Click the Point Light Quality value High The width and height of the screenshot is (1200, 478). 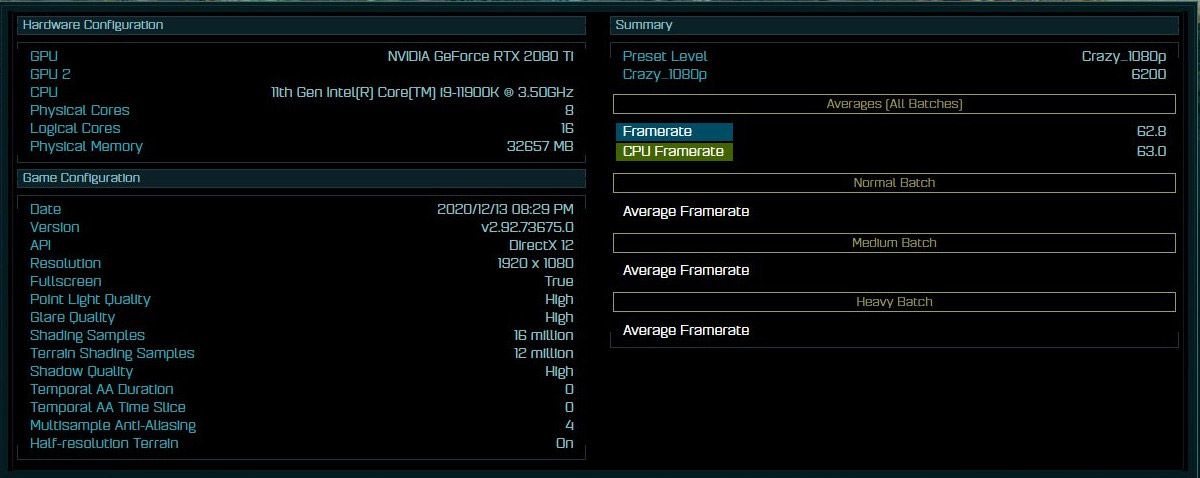[559, 299]
